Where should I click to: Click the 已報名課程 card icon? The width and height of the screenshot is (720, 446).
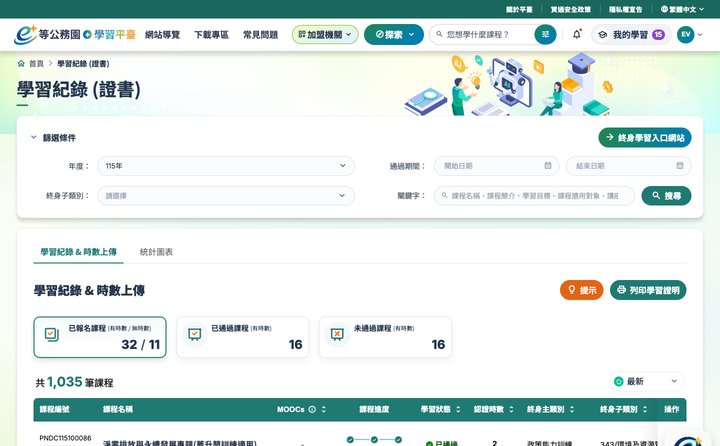[x=51, y=334]
